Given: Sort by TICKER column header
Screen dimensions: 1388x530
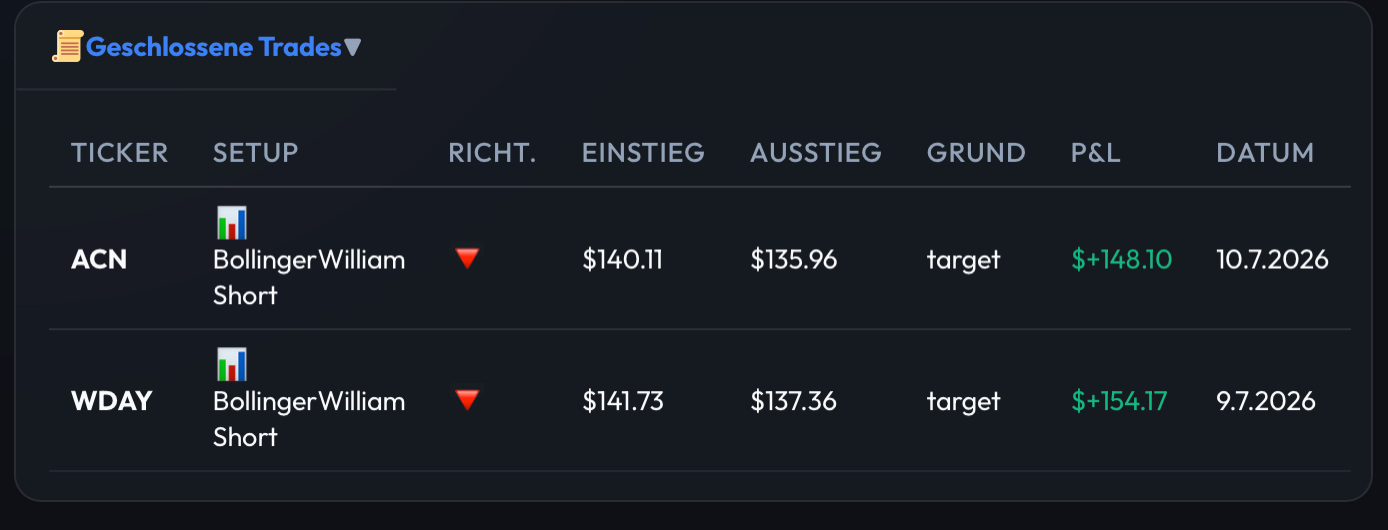Looking at the screenshot, I should (x=120, y=153).
